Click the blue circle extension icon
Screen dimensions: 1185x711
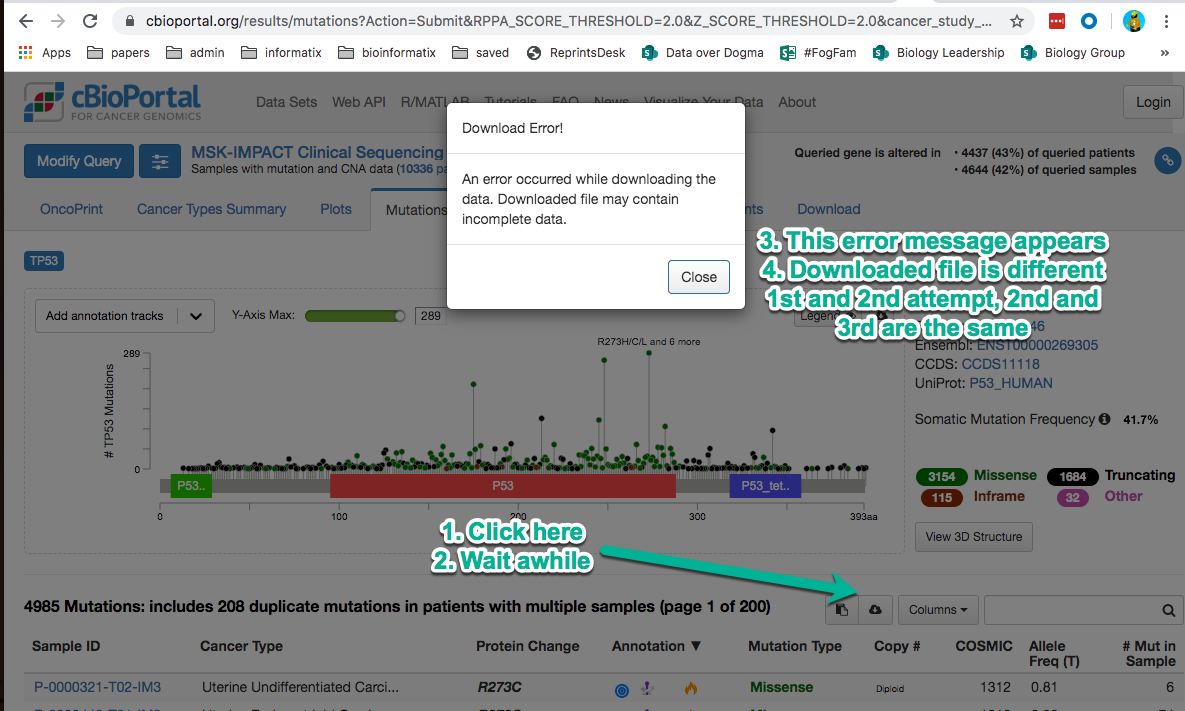point(1089,21)
